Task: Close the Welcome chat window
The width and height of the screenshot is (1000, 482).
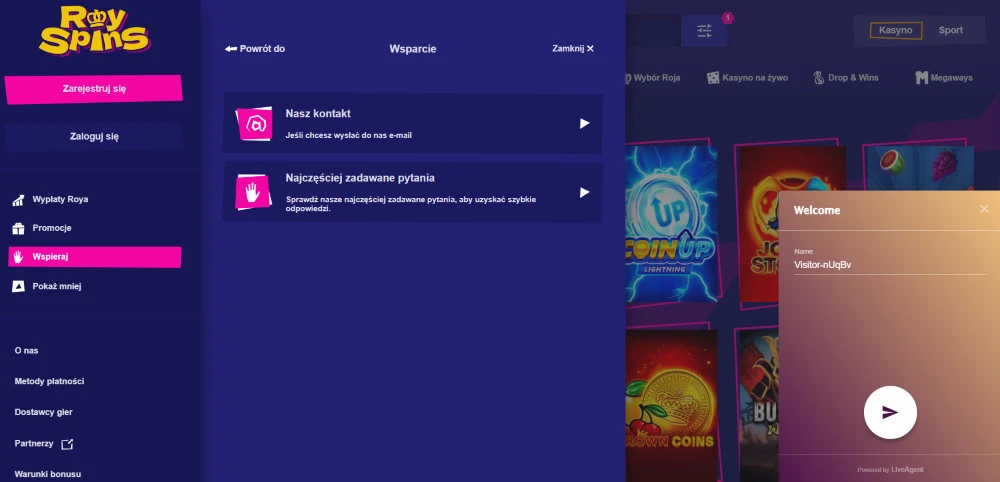Action: (984, 209)
